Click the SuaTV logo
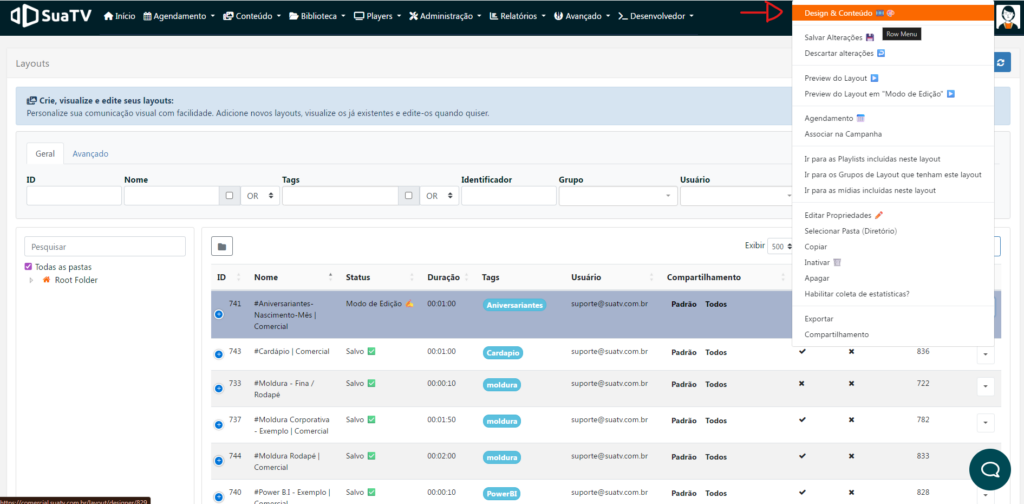Image resolution: width=1024 pixels, height=504 pixels. pyautogui.click(x=50, y=16)
